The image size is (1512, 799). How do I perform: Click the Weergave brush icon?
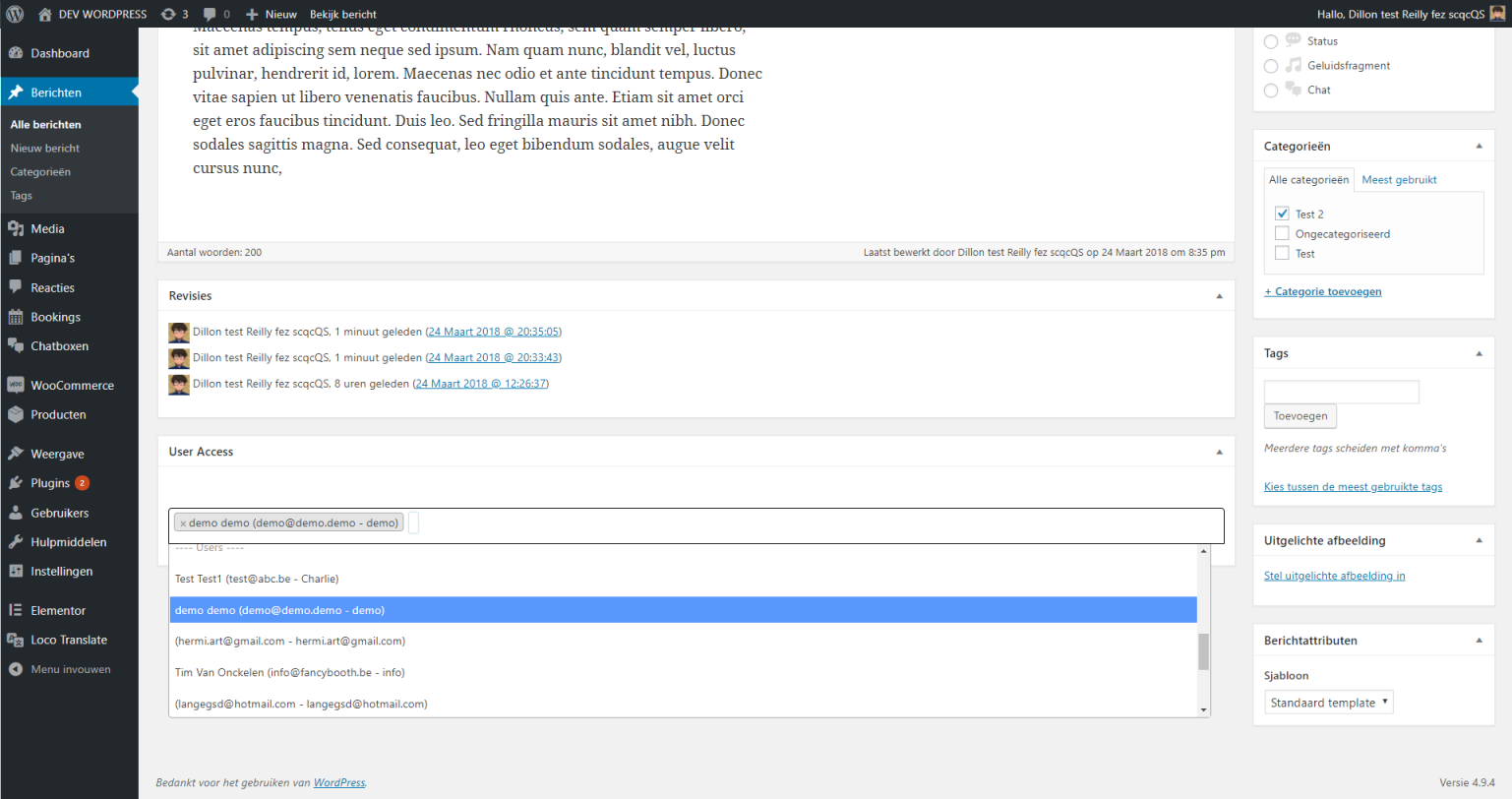(16, 454)
